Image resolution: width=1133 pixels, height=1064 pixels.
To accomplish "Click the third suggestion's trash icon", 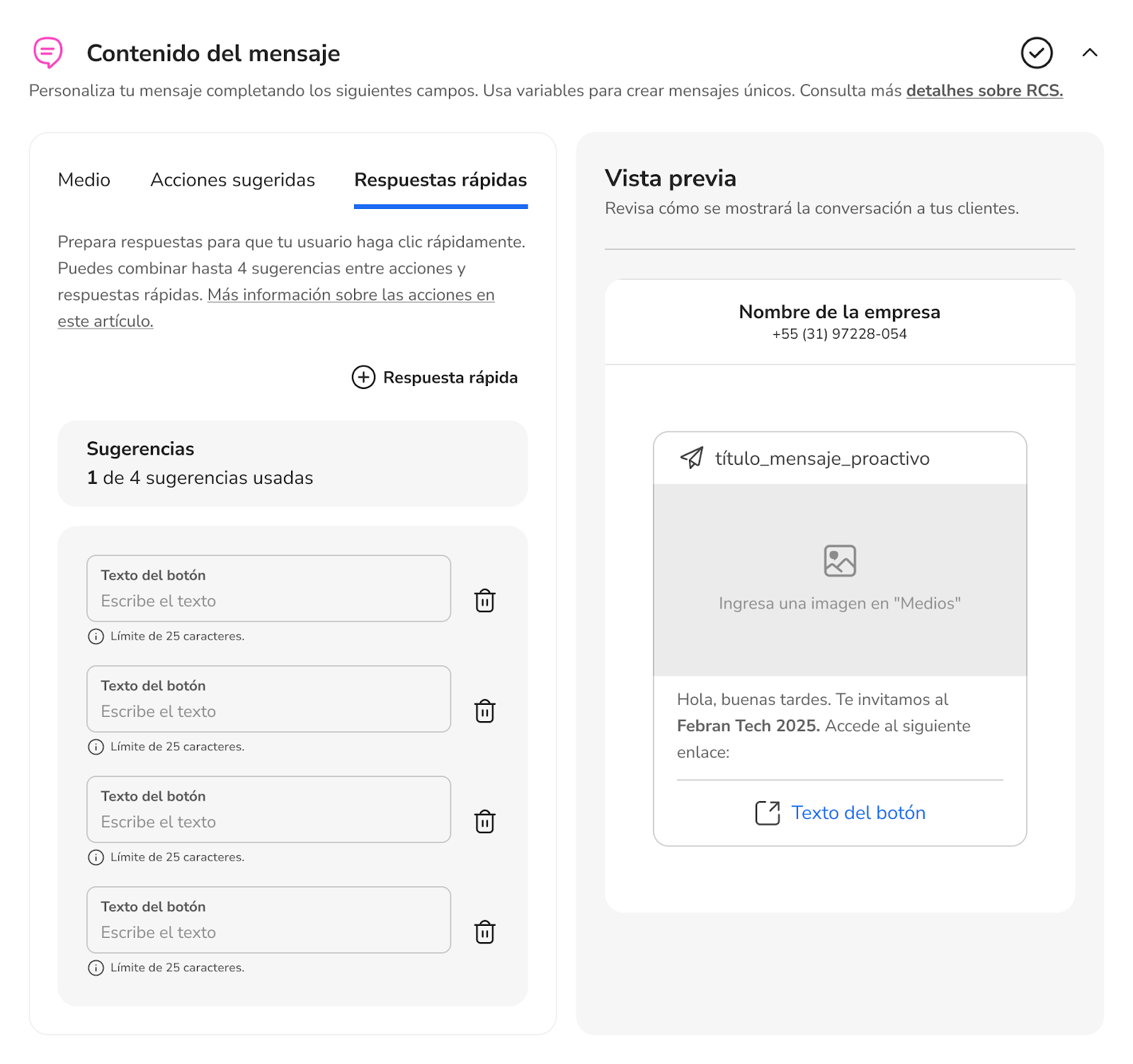I will point(484,822).
